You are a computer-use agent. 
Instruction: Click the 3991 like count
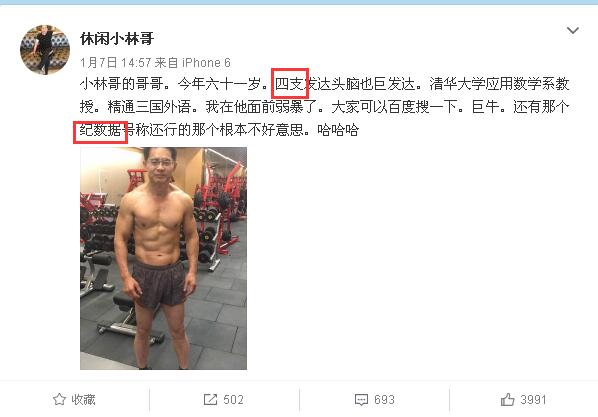click(533, 399)
